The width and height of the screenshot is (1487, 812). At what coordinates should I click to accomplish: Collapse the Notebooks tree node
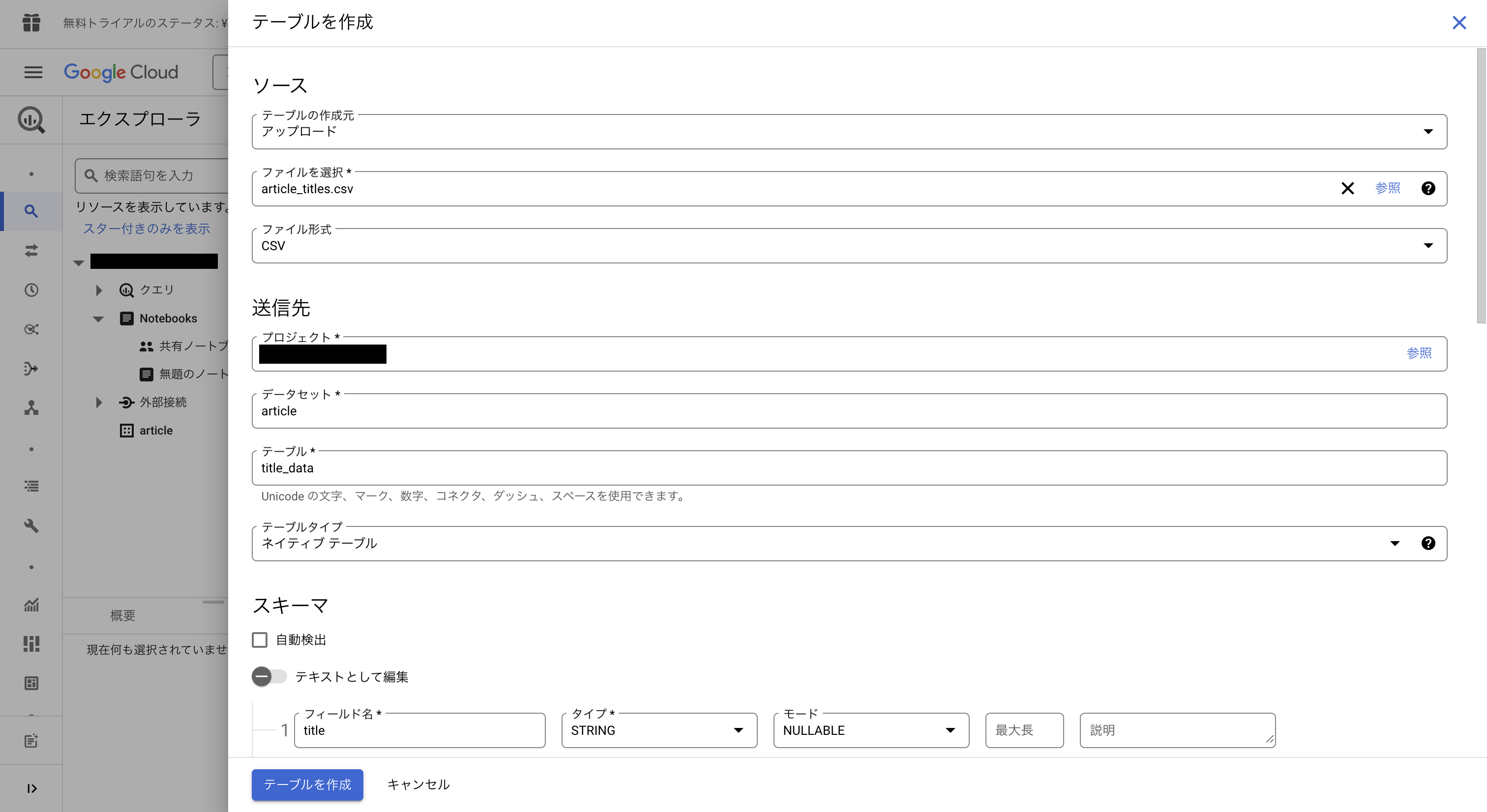pos(98,319)
